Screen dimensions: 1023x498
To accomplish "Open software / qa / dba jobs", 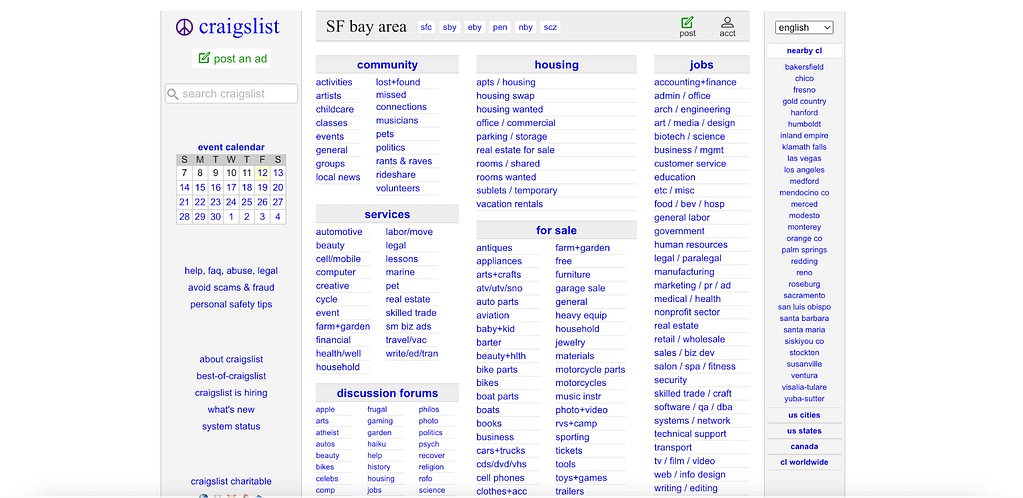I will click(693, 407).
